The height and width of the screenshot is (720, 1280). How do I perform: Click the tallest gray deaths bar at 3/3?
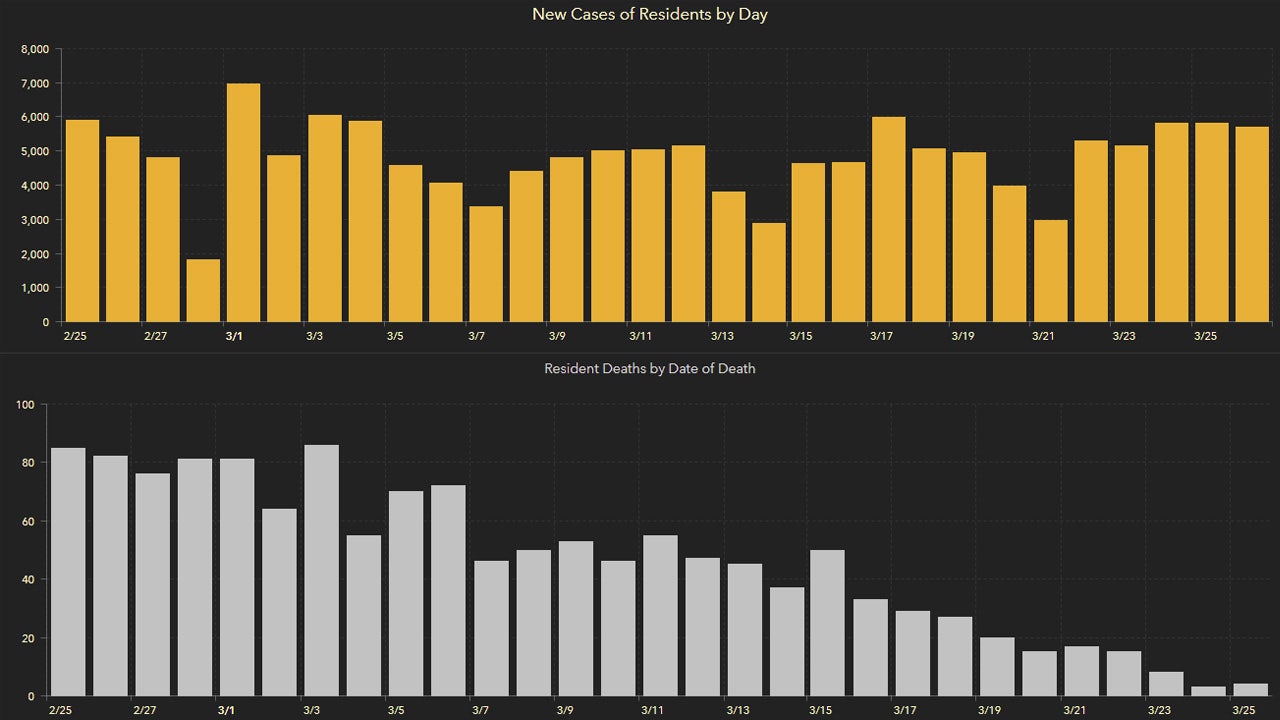pos(321,570)
